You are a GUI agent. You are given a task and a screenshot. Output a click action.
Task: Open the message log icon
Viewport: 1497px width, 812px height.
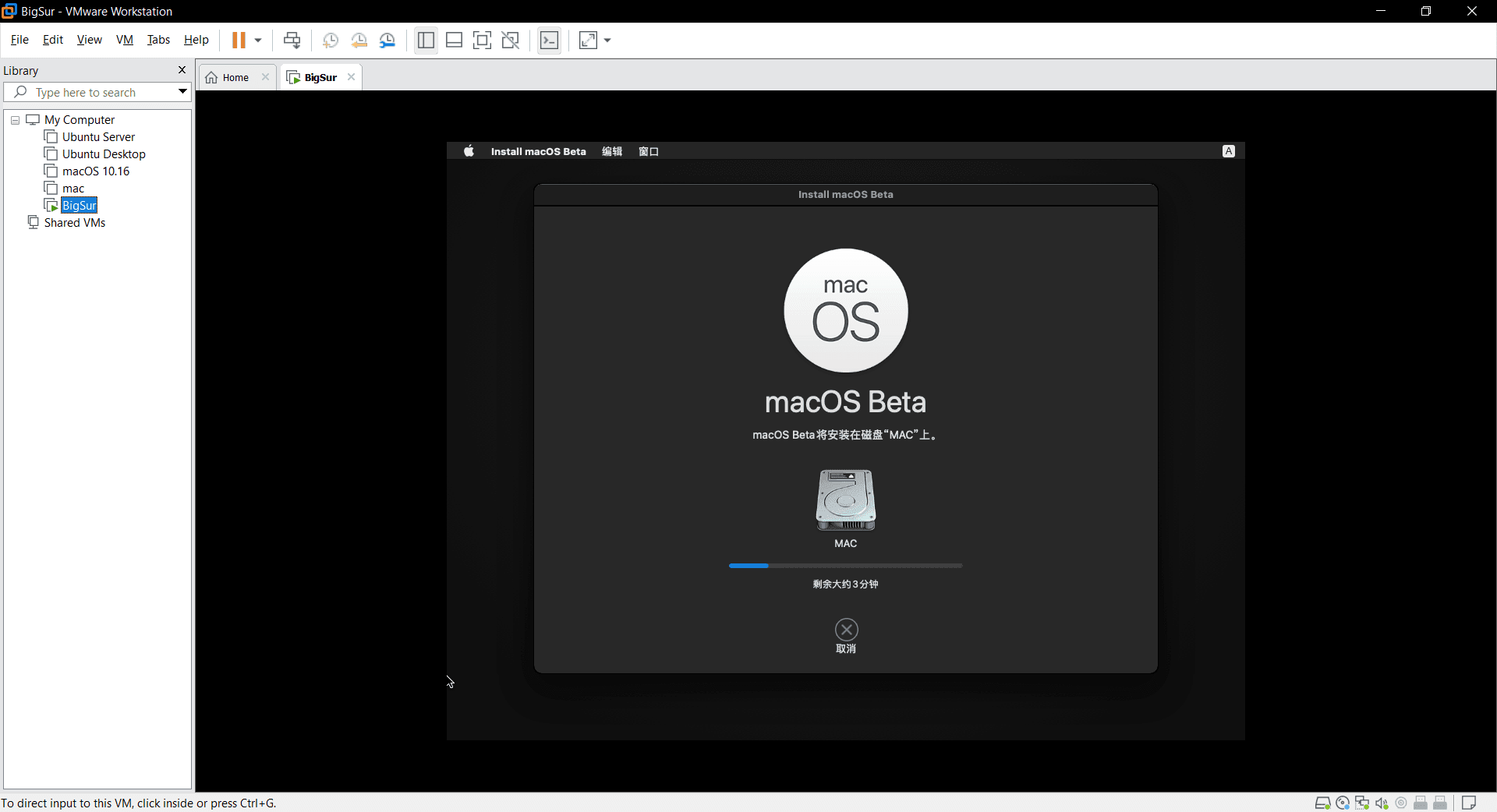(x=1469, y=803)
